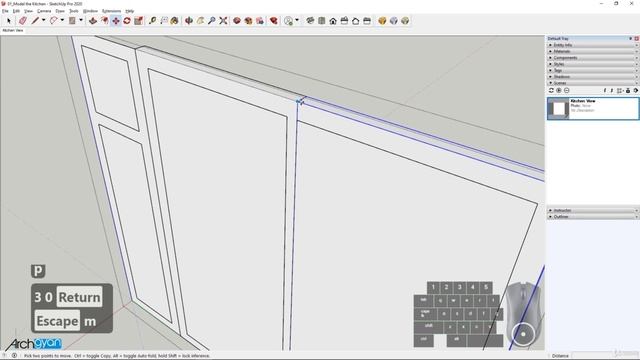Activate the Push/Pull tool
This screenshot has height=360, width=640.
[93, 20]
